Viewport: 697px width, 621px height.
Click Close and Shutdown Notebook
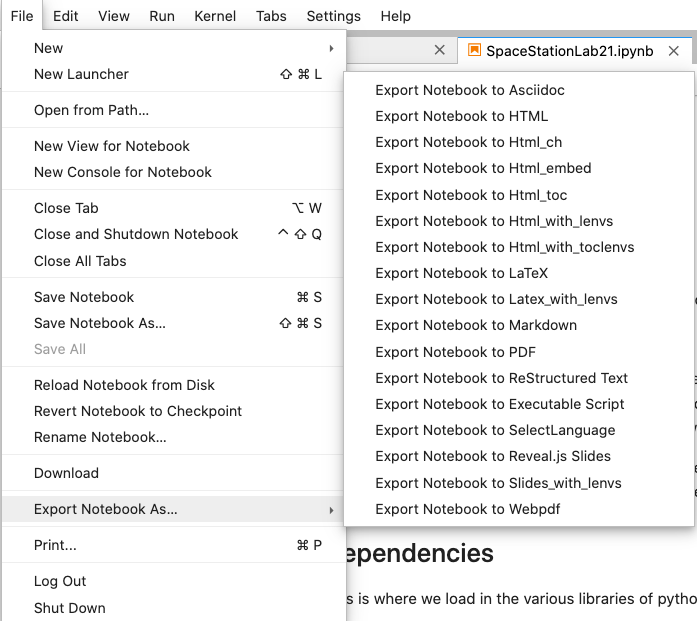point(136,234)
